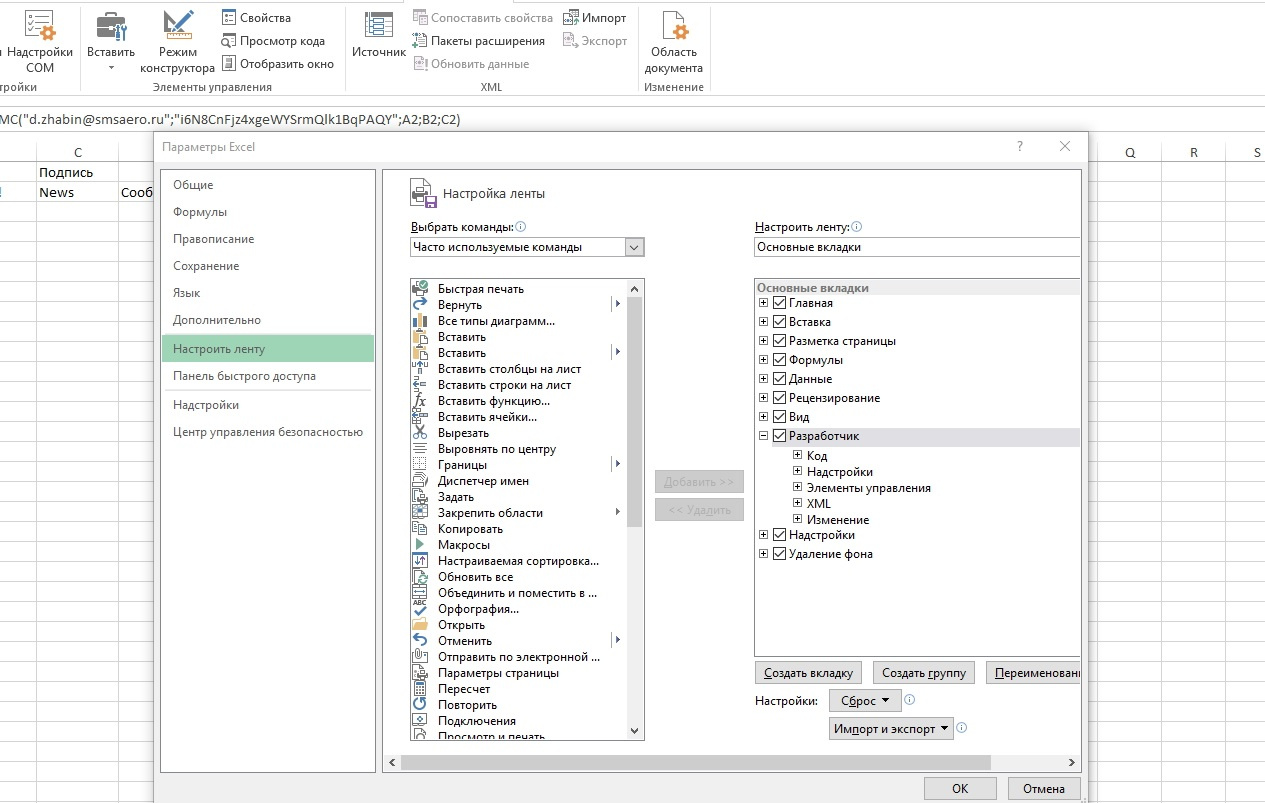Screen dimensions: 1265x803
Task: Click Просмотр кода in the ribbon
Action: click(x=273, y=41)
